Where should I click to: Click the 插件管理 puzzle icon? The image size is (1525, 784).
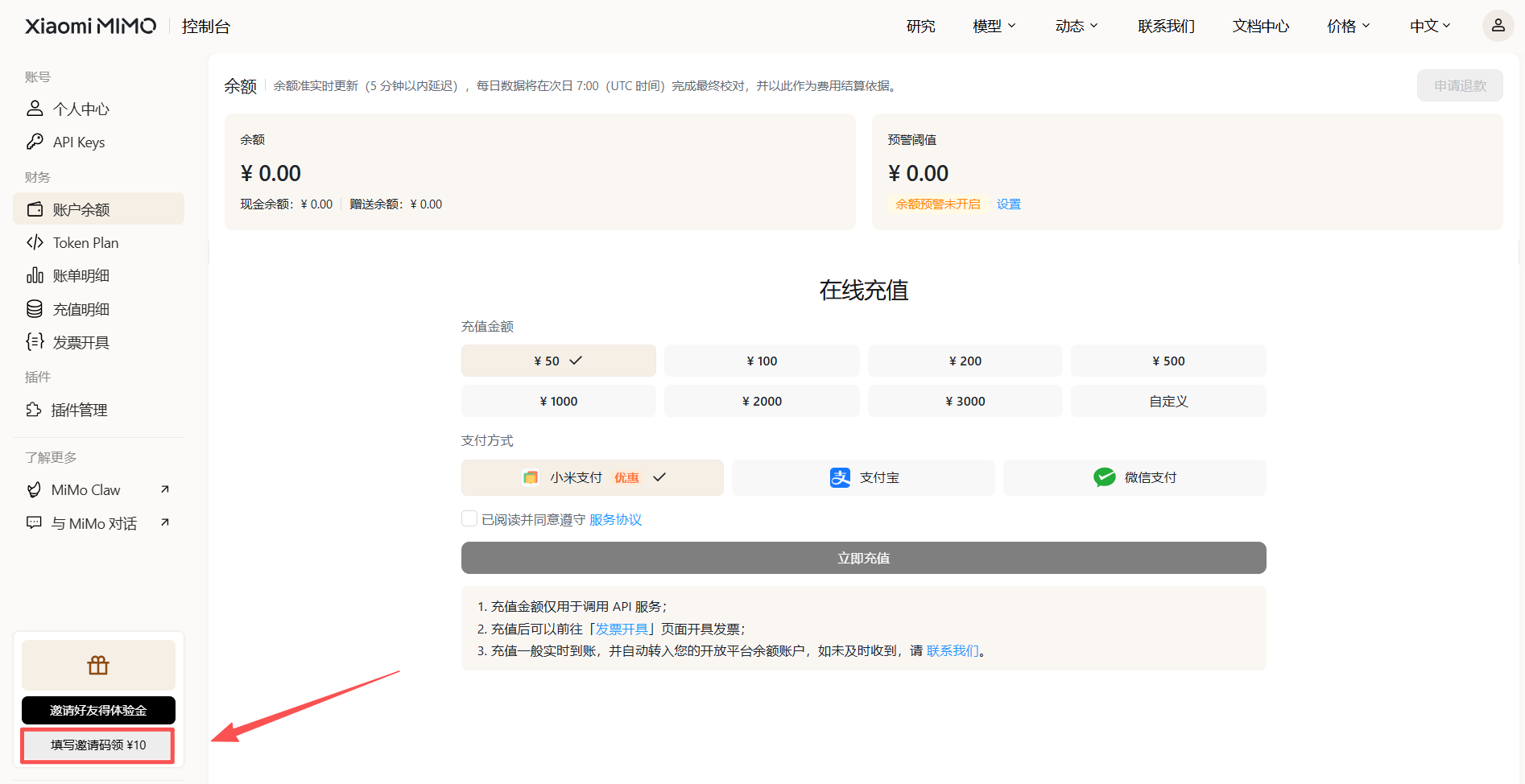(x=34, y=410)
